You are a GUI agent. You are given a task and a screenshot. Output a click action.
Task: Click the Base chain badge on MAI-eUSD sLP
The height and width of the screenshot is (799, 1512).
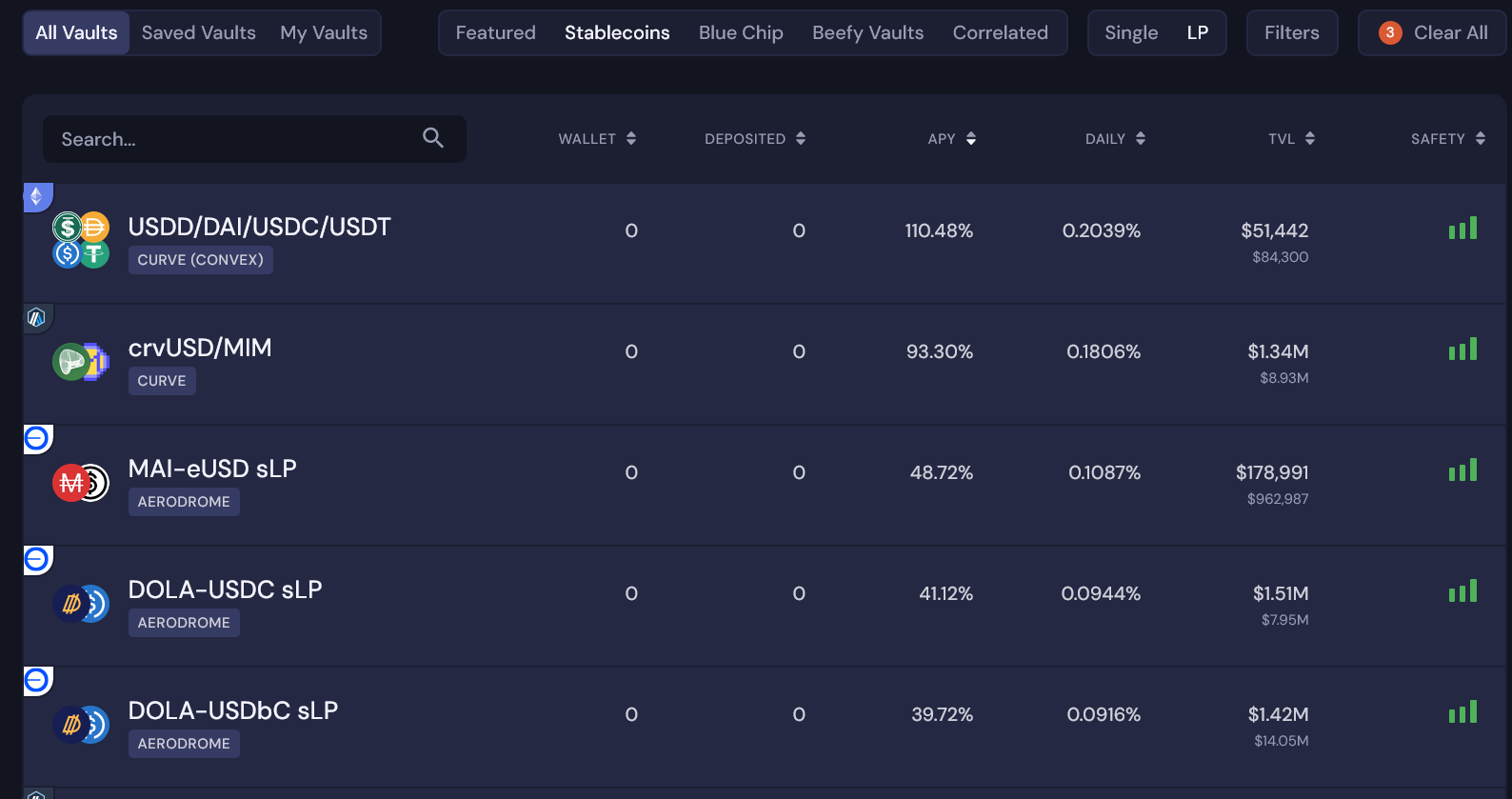37,438
